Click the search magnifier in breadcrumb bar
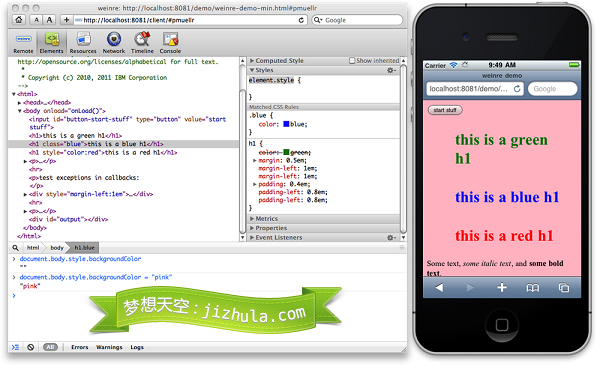 15,248
